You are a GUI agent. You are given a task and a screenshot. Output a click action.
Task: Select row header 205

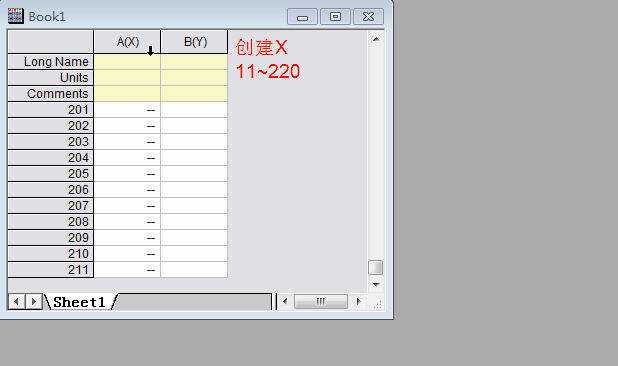pyautogui.click(x=50, y=174)
